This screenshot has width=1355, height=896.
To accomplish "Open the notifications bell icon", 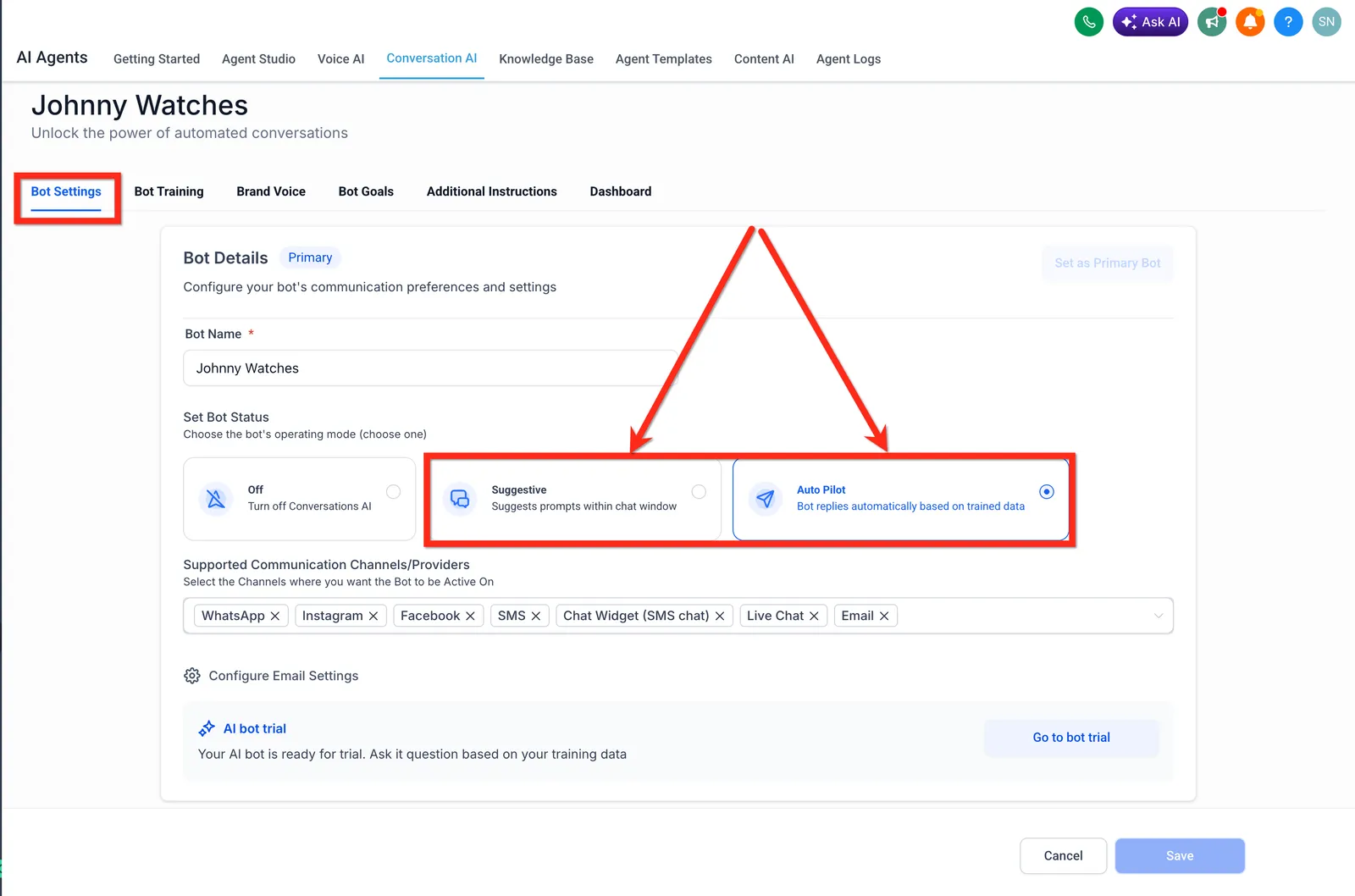I will click(x=1250, y=22).
